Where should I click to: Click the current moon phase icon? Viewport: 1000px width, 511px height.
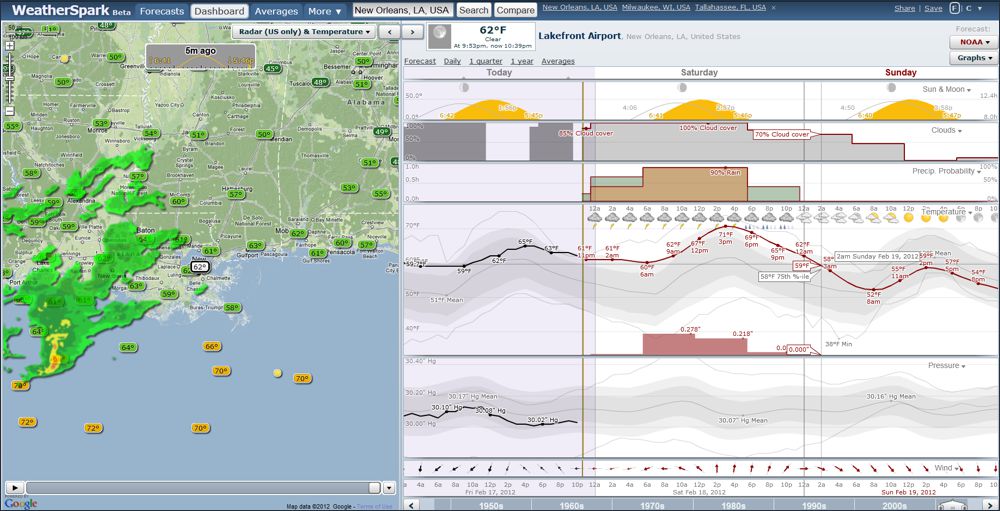coord(438,37)
